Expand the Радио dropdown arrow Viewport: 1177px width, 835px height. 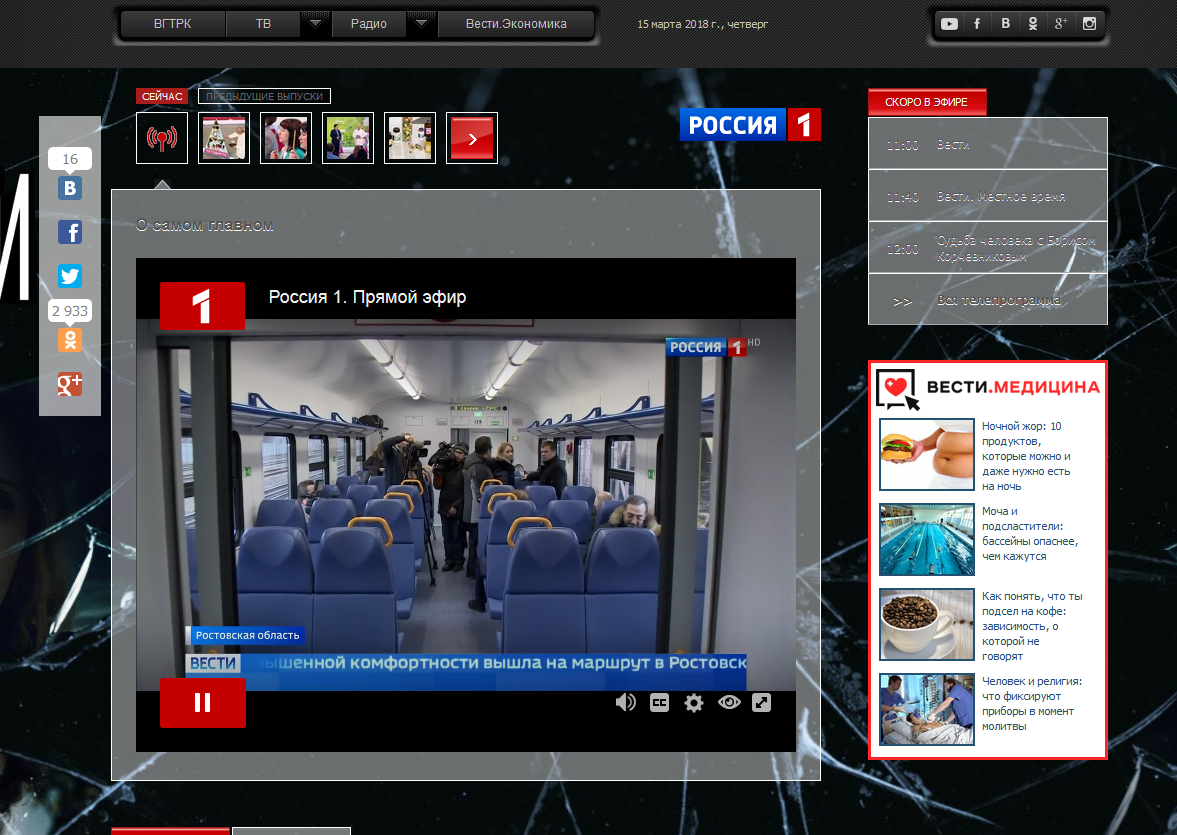click(422, 24)
